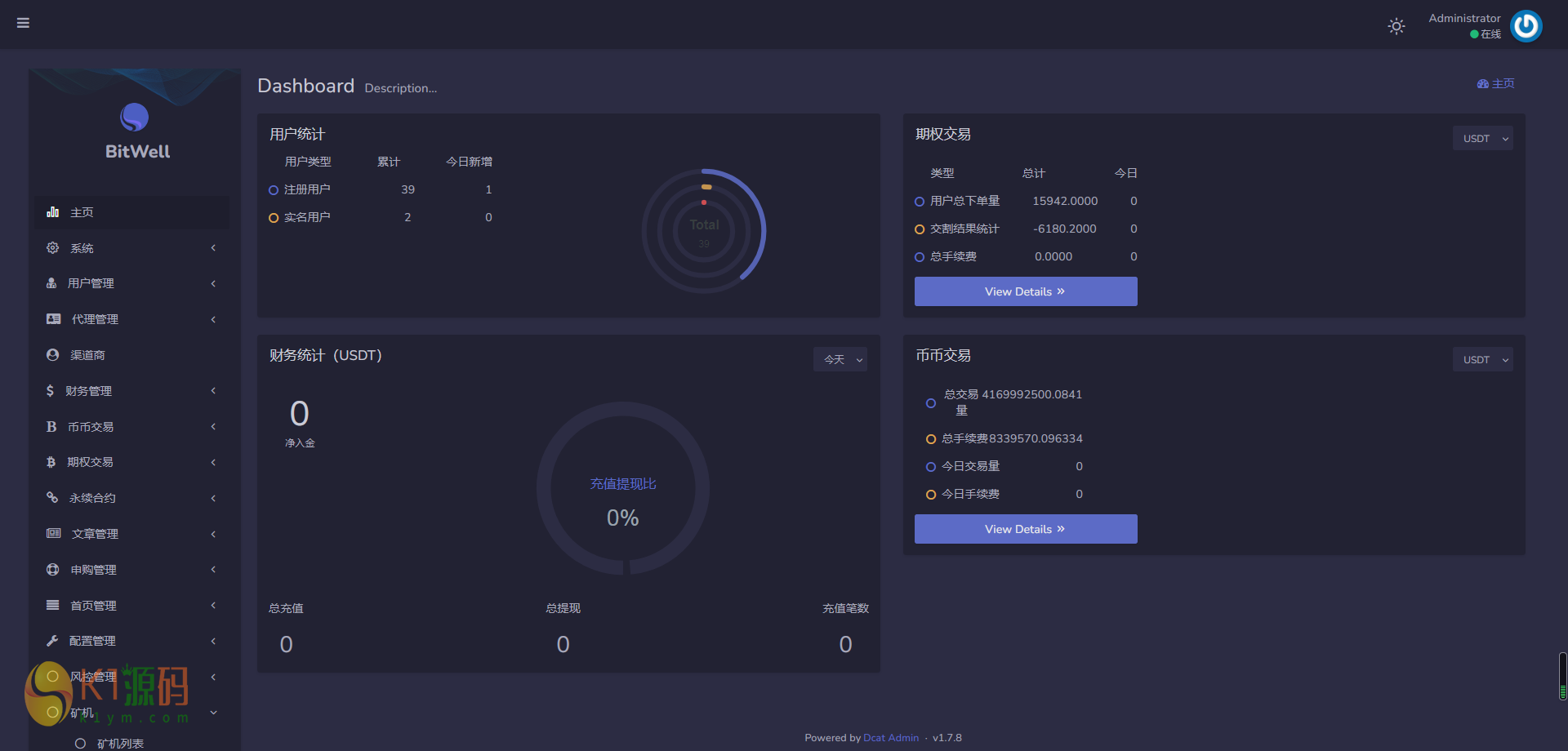Click View Details in 币币交易 panel
The height and width of the screenshot is (751, 1568).
pos(1026,529)
